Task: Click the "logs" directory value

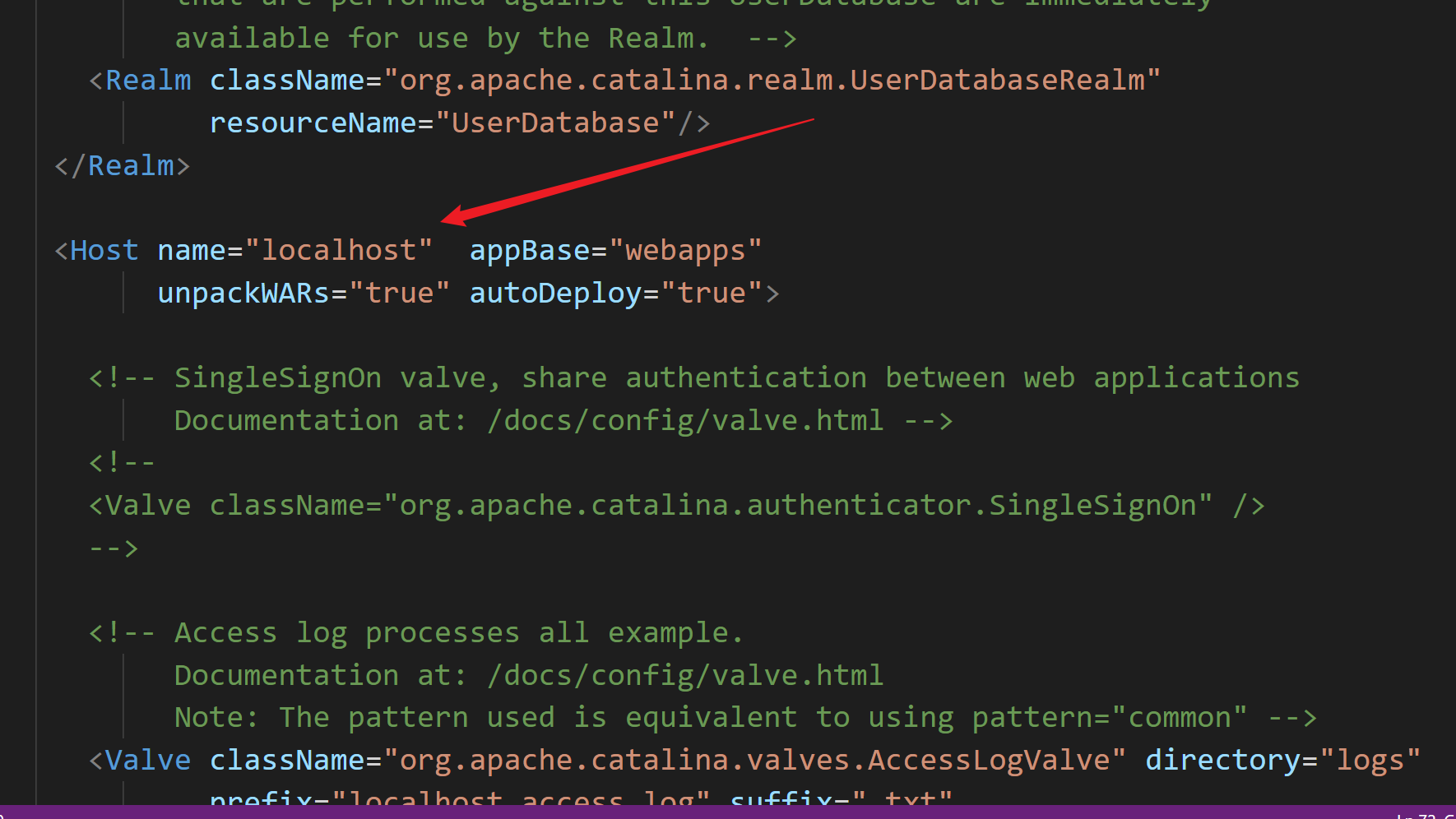Action: click(x=1370, y=761)
